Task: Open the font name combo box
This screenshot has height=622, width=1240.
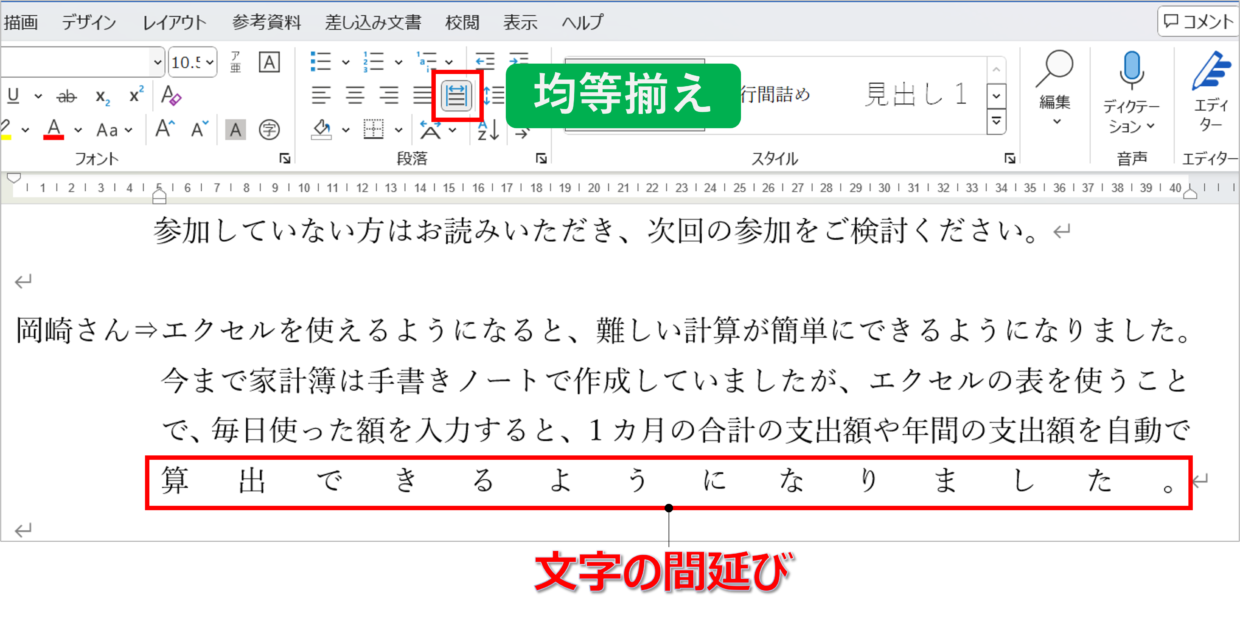Action: (x=82, y=62)
